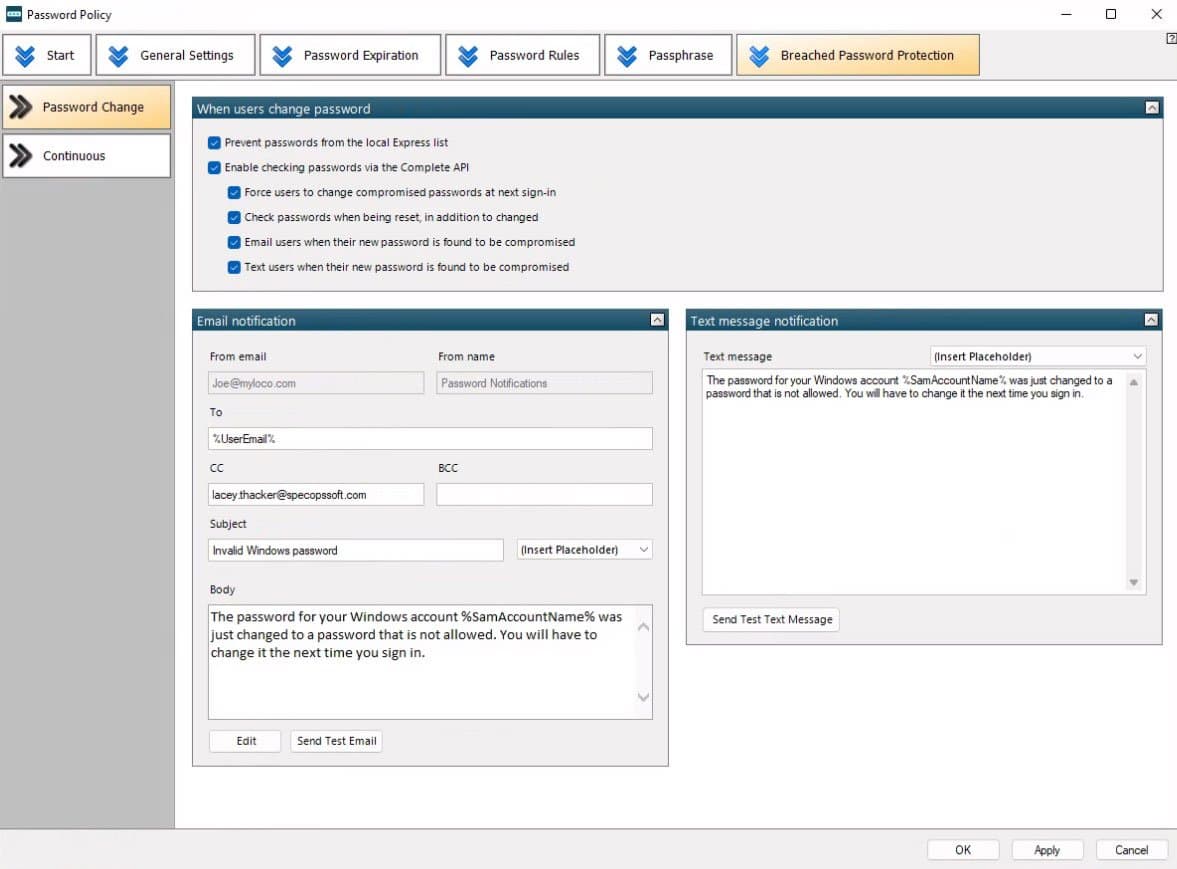Collapse the Email notification panel

[657, 321]
